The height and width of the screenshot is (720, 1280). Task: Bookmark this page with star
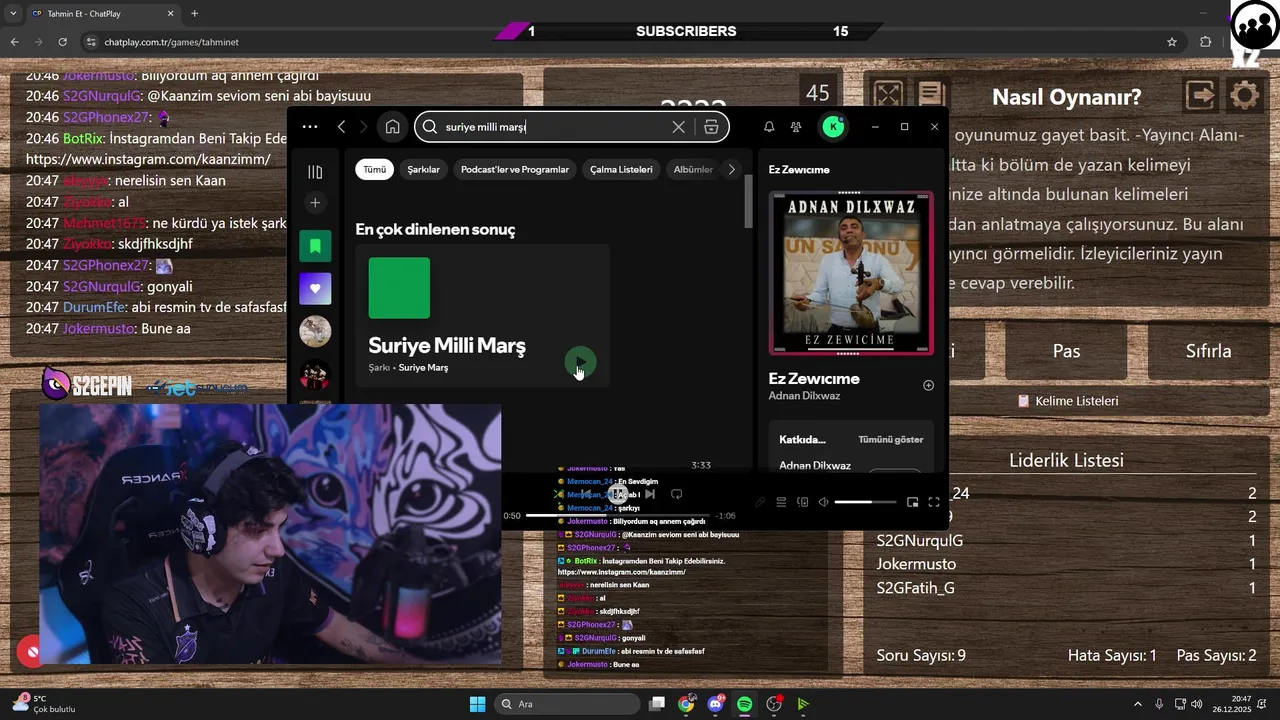coord(1172,42)
